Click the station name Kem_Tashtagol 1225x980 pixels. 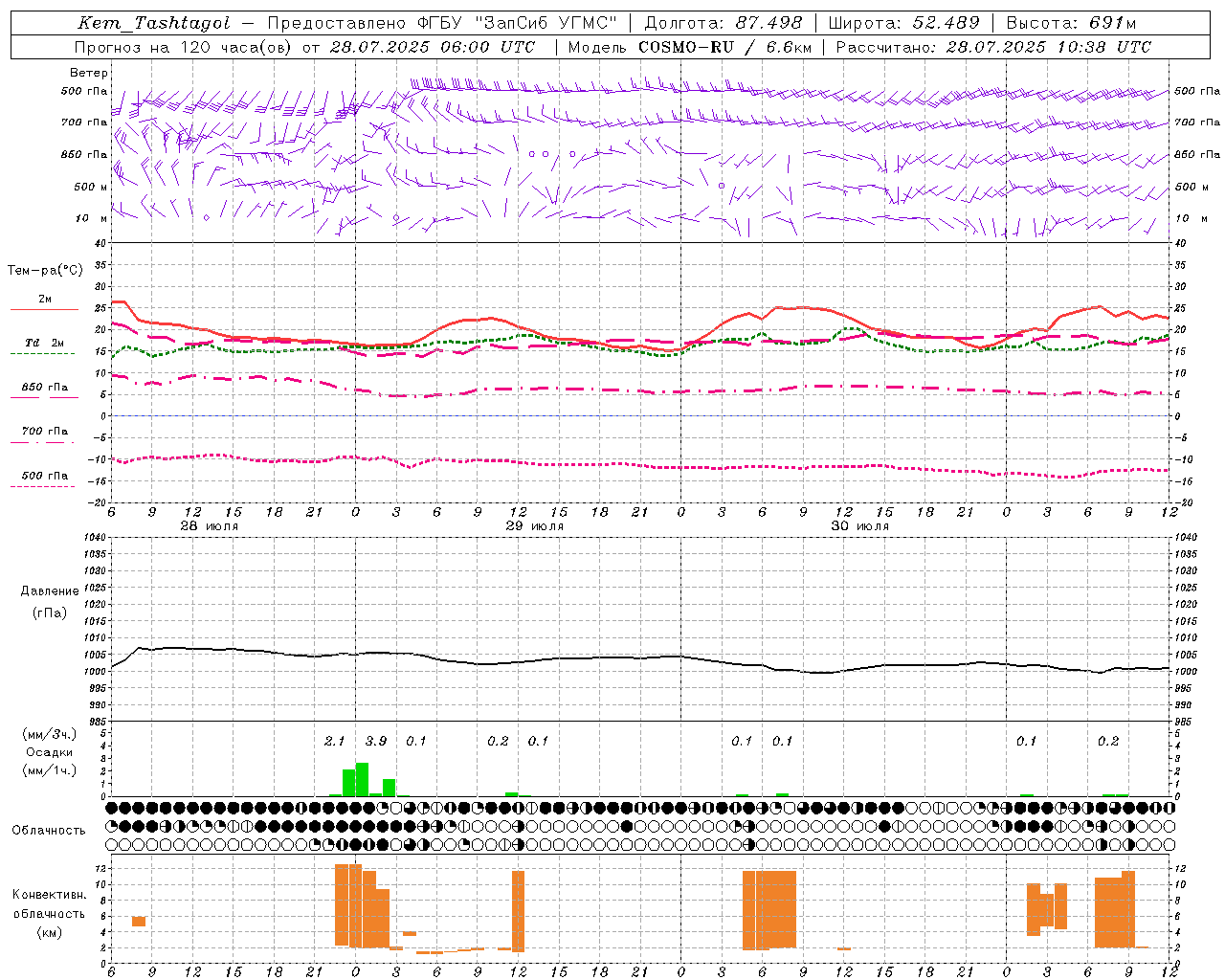point(154,23)
